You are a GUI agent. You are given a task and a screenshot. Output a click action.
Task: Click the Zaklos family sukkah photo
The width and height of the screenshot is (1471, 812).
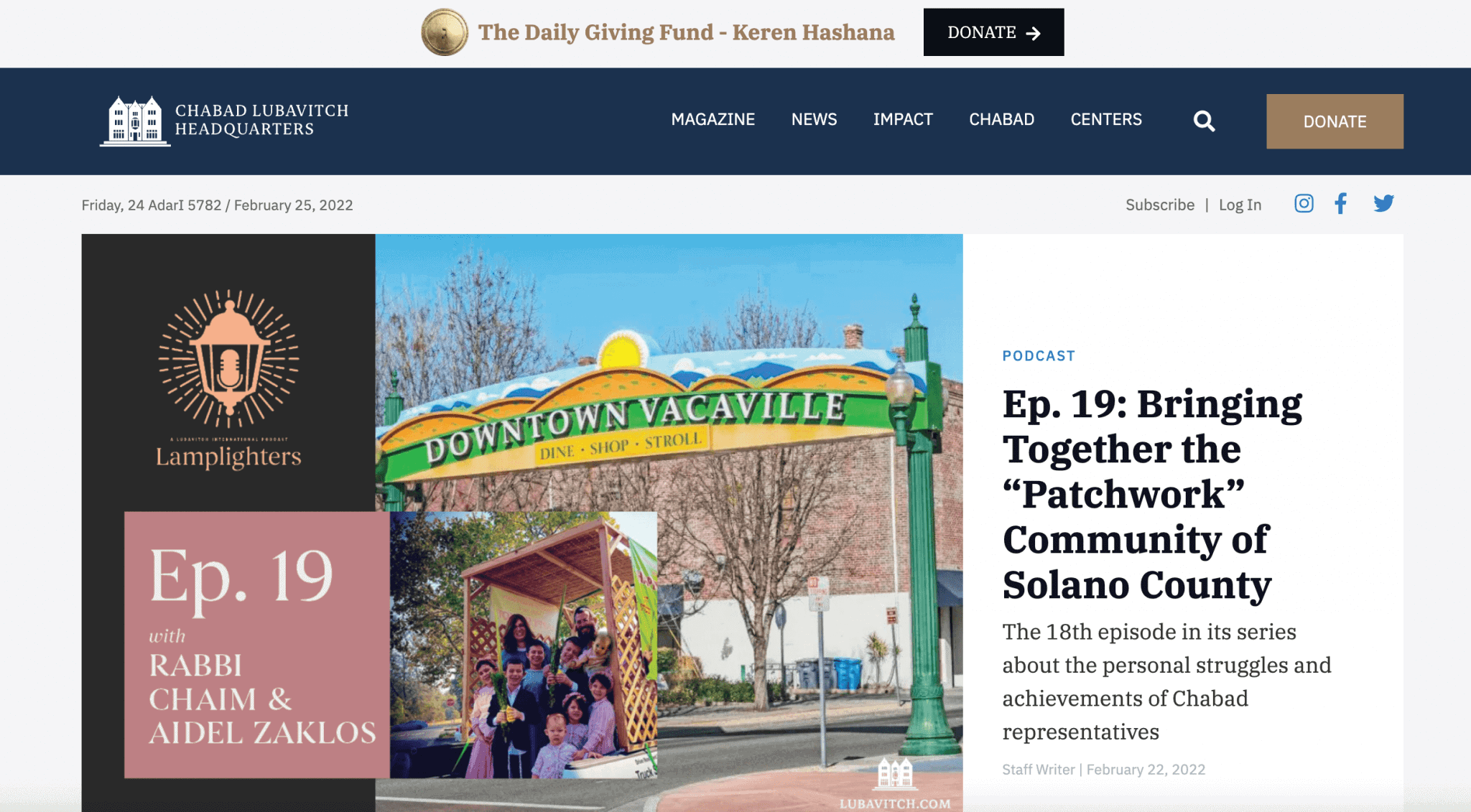click(x=523, y=645)
